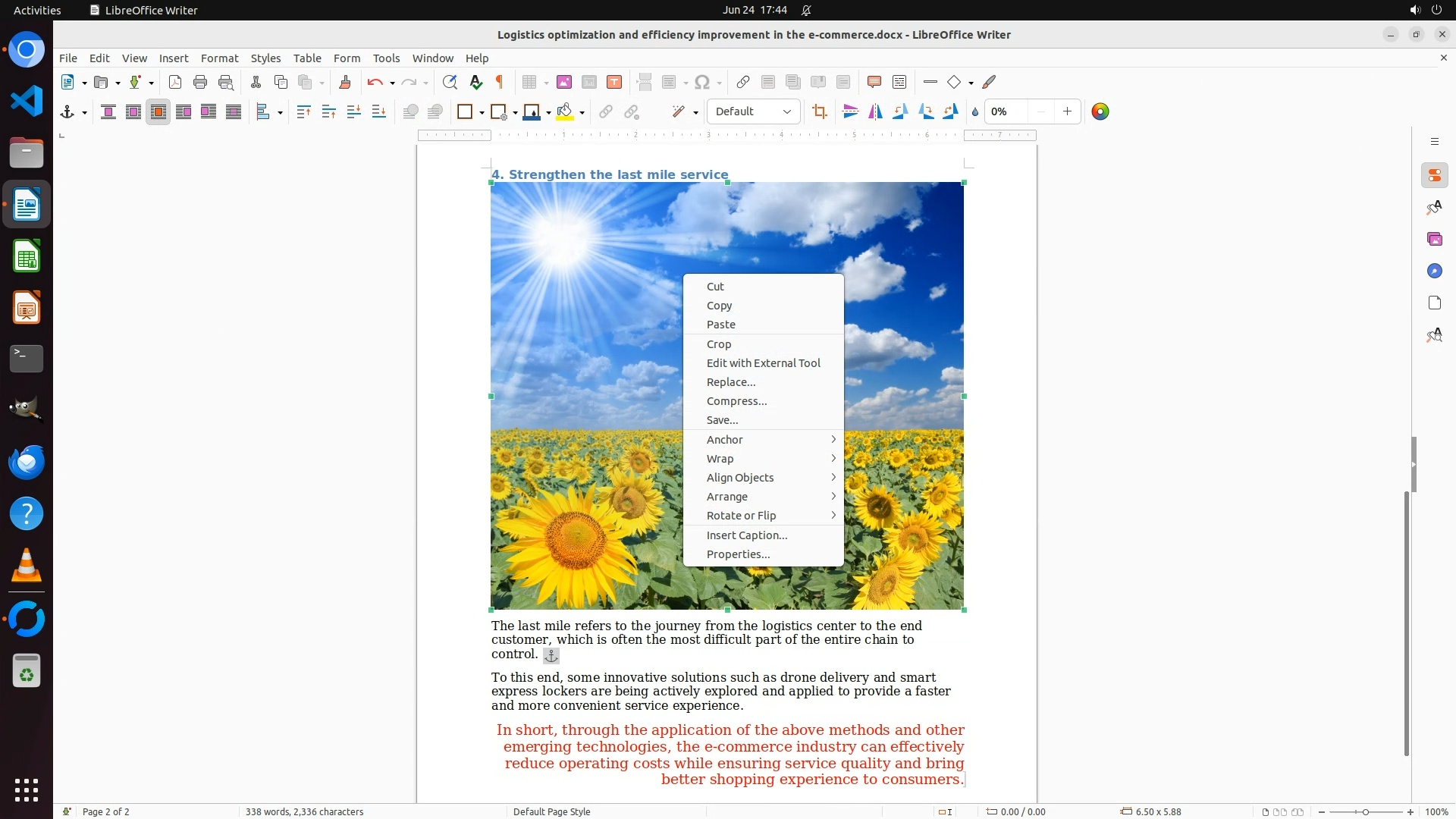Toggle Wrap Through option in toolbar
1456x819 pixels.
pos(234,111)
